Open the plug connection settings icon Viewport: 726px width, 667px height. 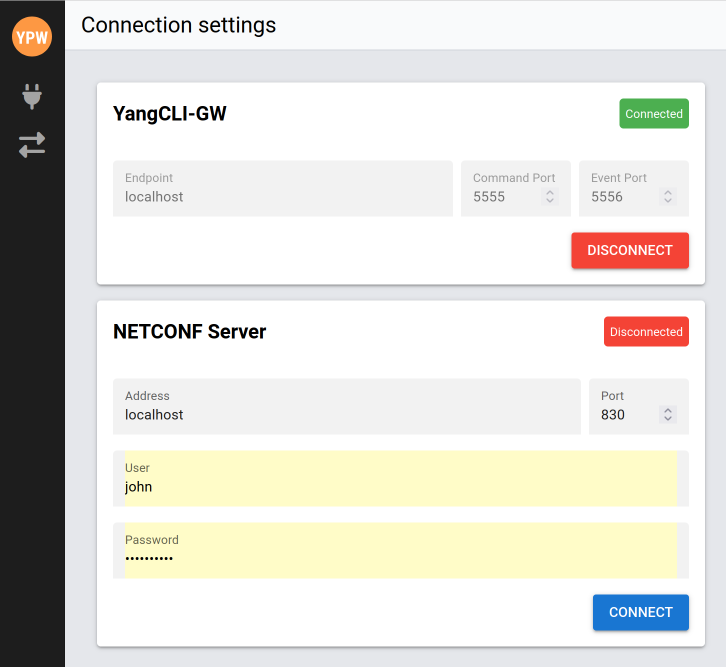32,97
